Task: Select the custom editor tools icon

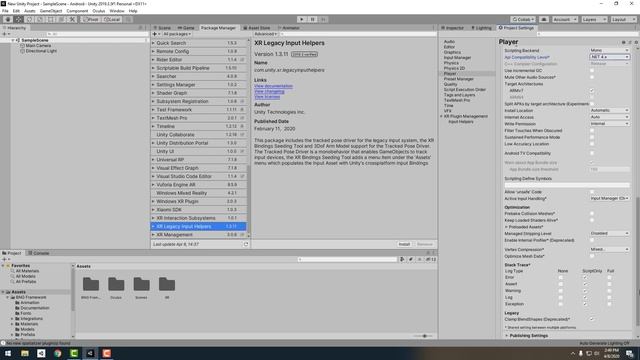Action: click(72, 19)
